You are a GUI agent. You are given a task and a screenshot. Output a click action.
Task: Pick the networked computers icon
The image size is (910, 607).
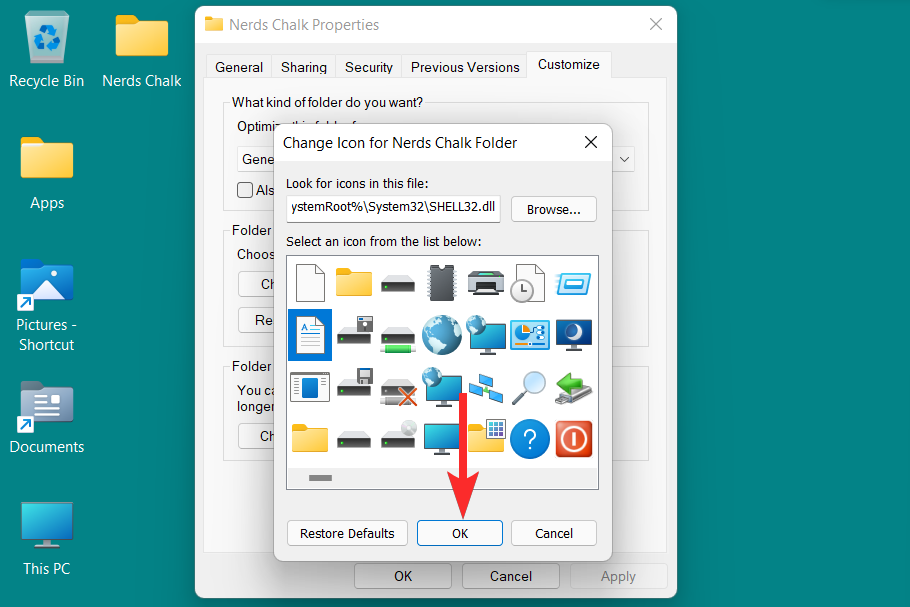[x=486, y=388]
